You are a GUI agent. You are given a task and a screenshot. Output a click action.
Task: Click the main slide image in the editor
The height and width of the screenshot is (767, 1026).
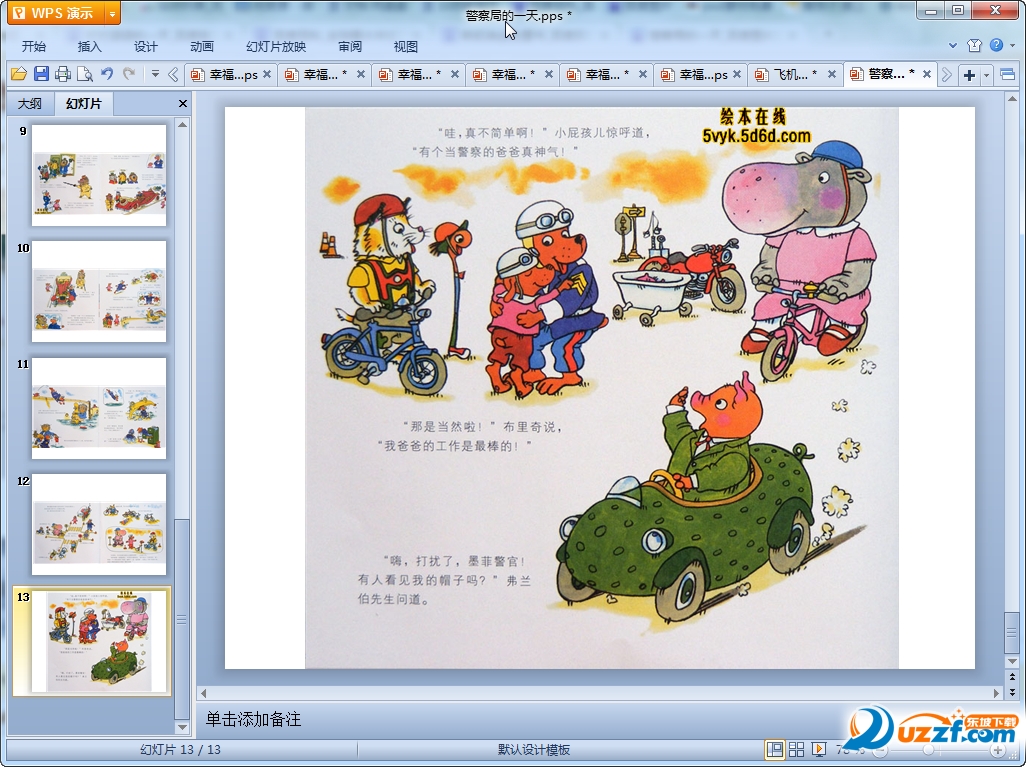[x=601, y=387]
